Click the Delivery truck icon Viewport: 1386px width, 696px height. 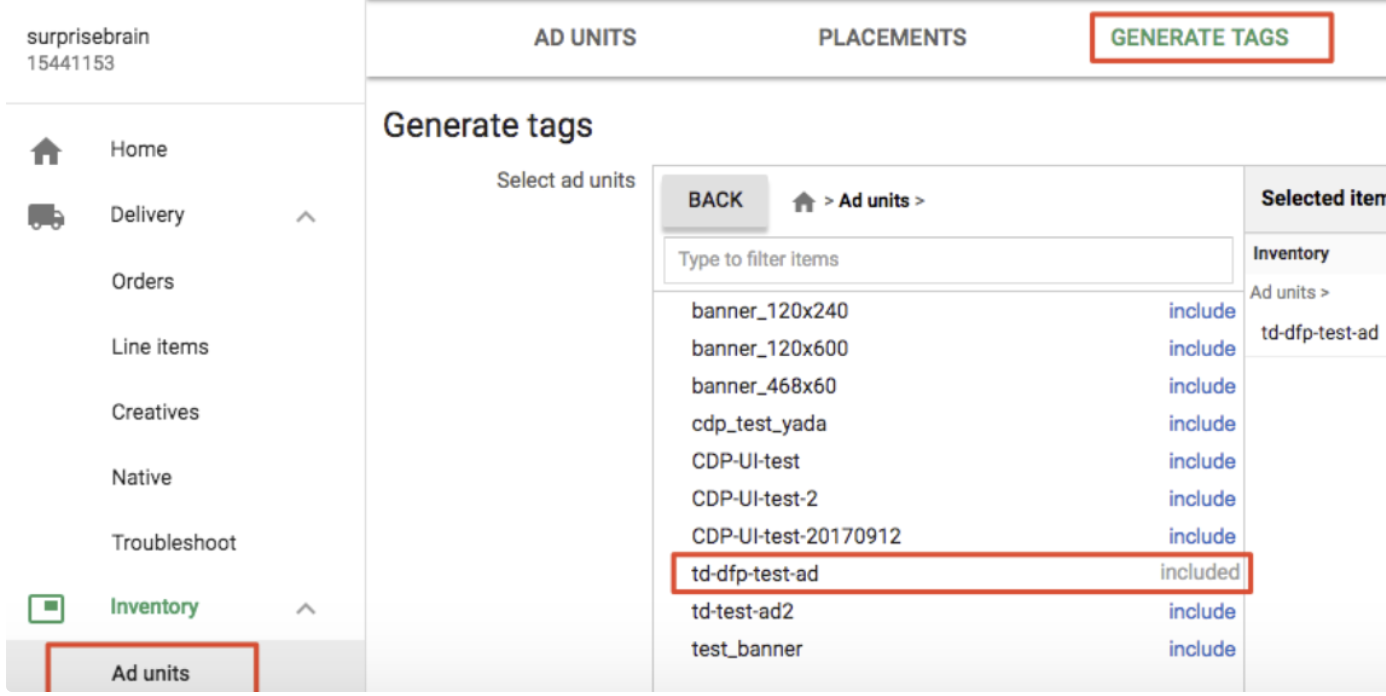pyautogui.click(x=46, y=216)
